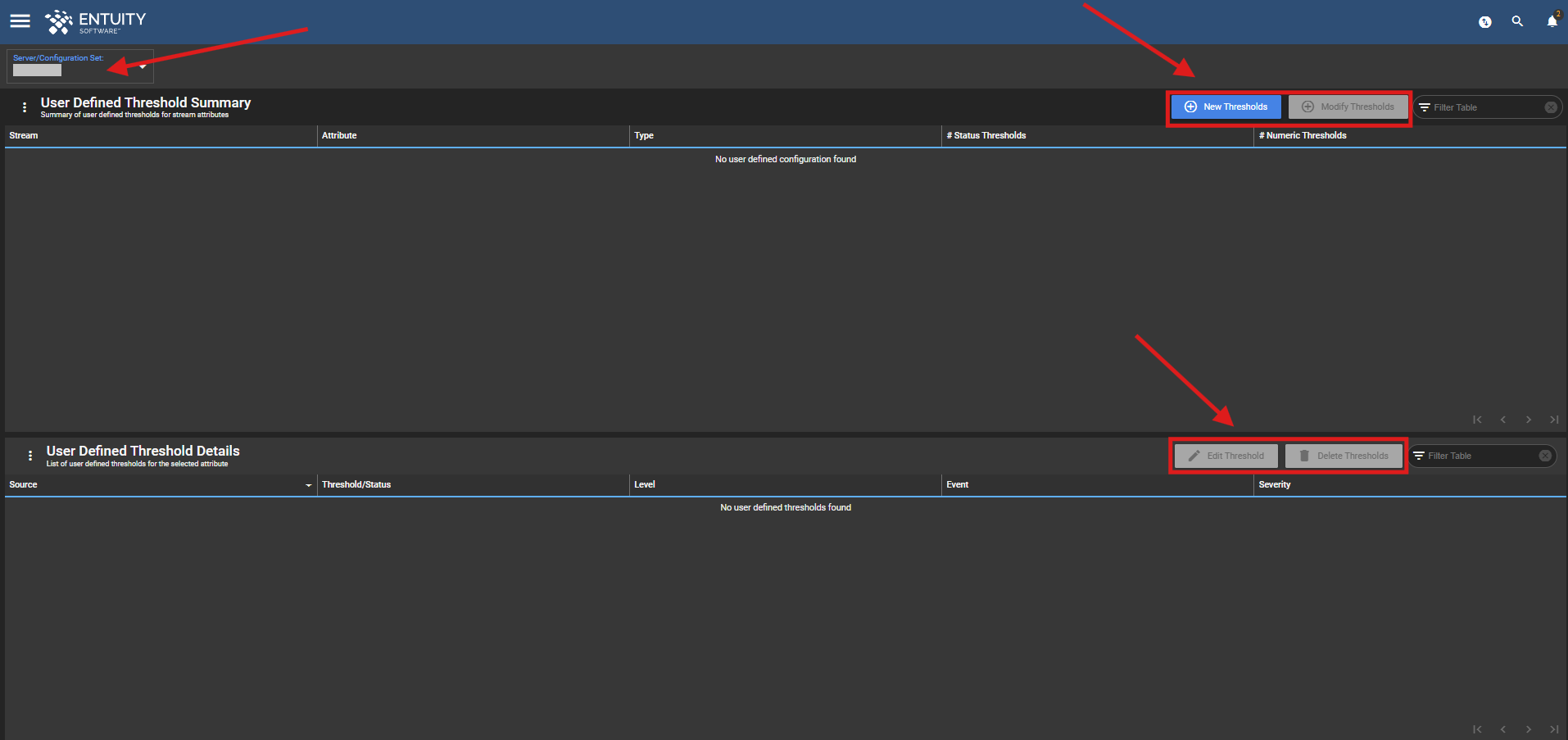
Task: Go to first page in Summary table
Action: click(x=1477, y=420)
